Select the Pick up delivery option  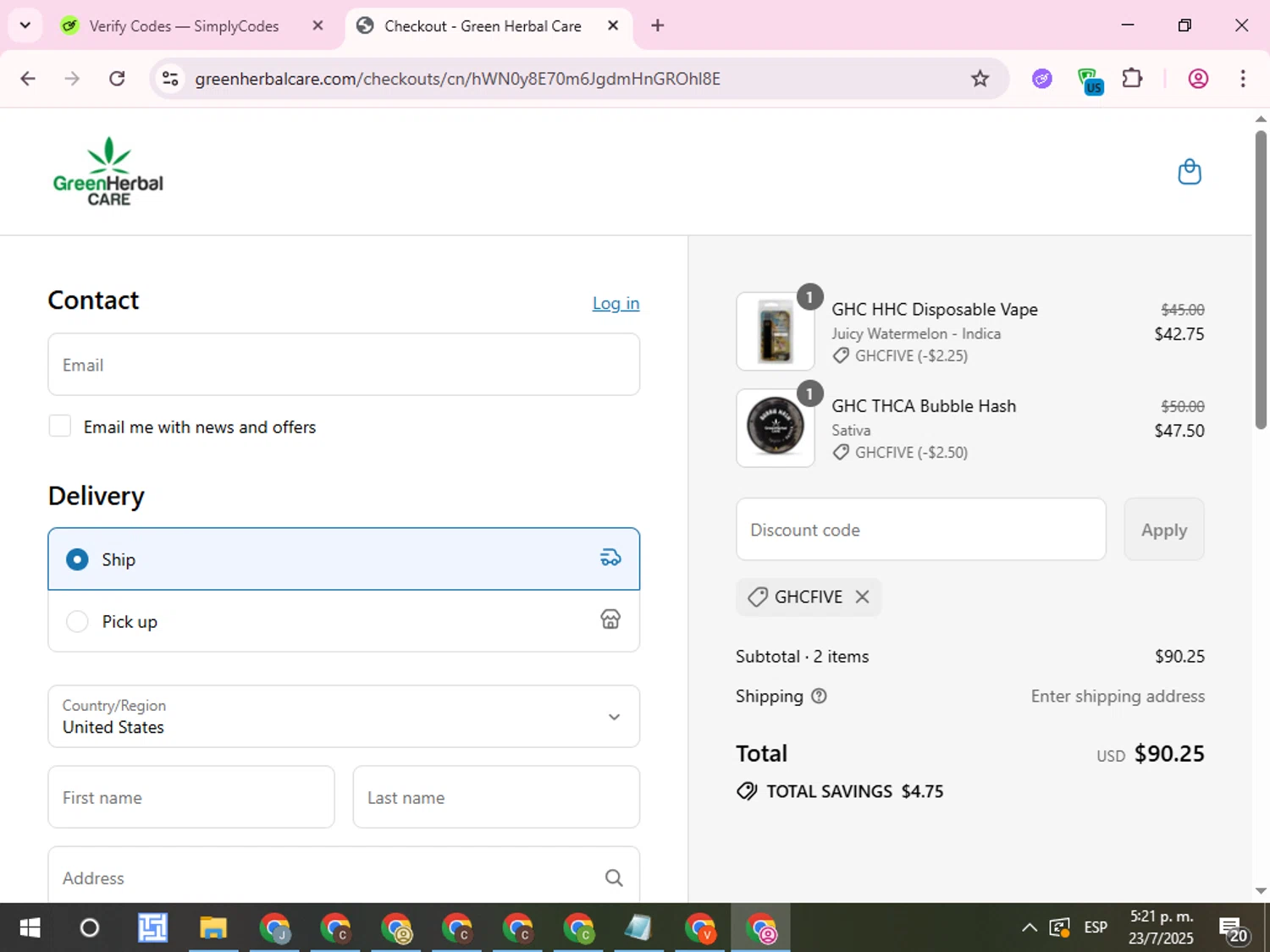(344, 621)
